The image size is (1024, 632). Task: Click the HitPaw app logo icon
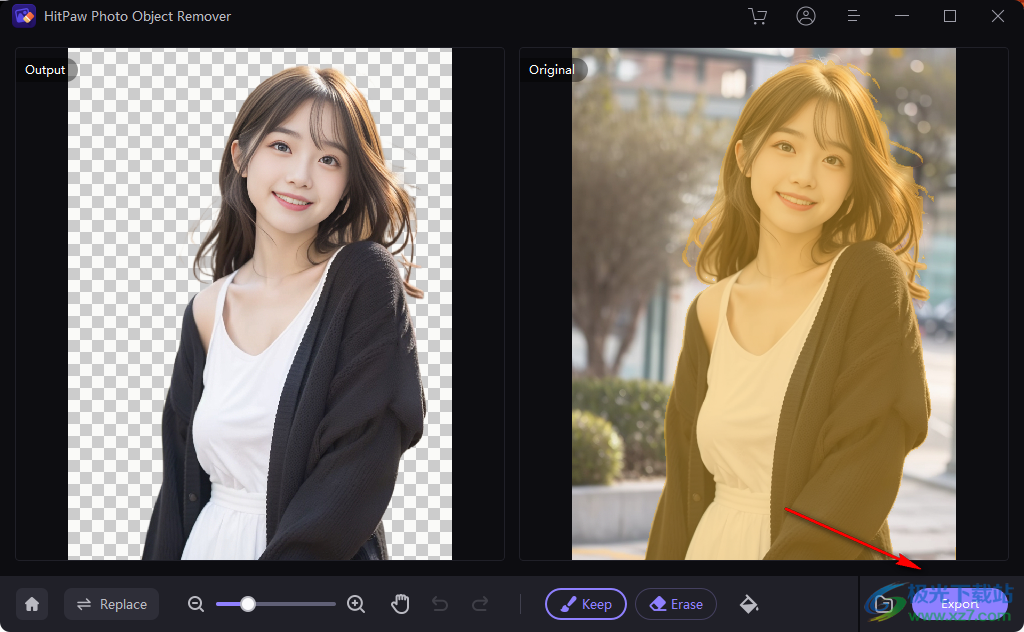coord(24,16)
